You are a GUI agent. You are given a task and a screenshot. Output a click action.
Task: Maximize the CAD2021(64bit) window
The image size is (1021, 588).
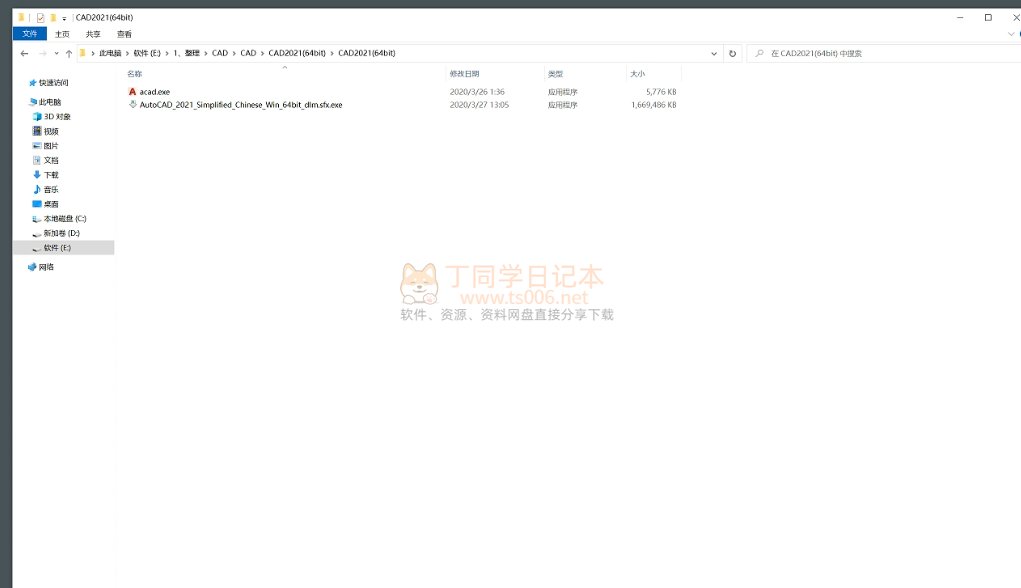coord(988,18)
